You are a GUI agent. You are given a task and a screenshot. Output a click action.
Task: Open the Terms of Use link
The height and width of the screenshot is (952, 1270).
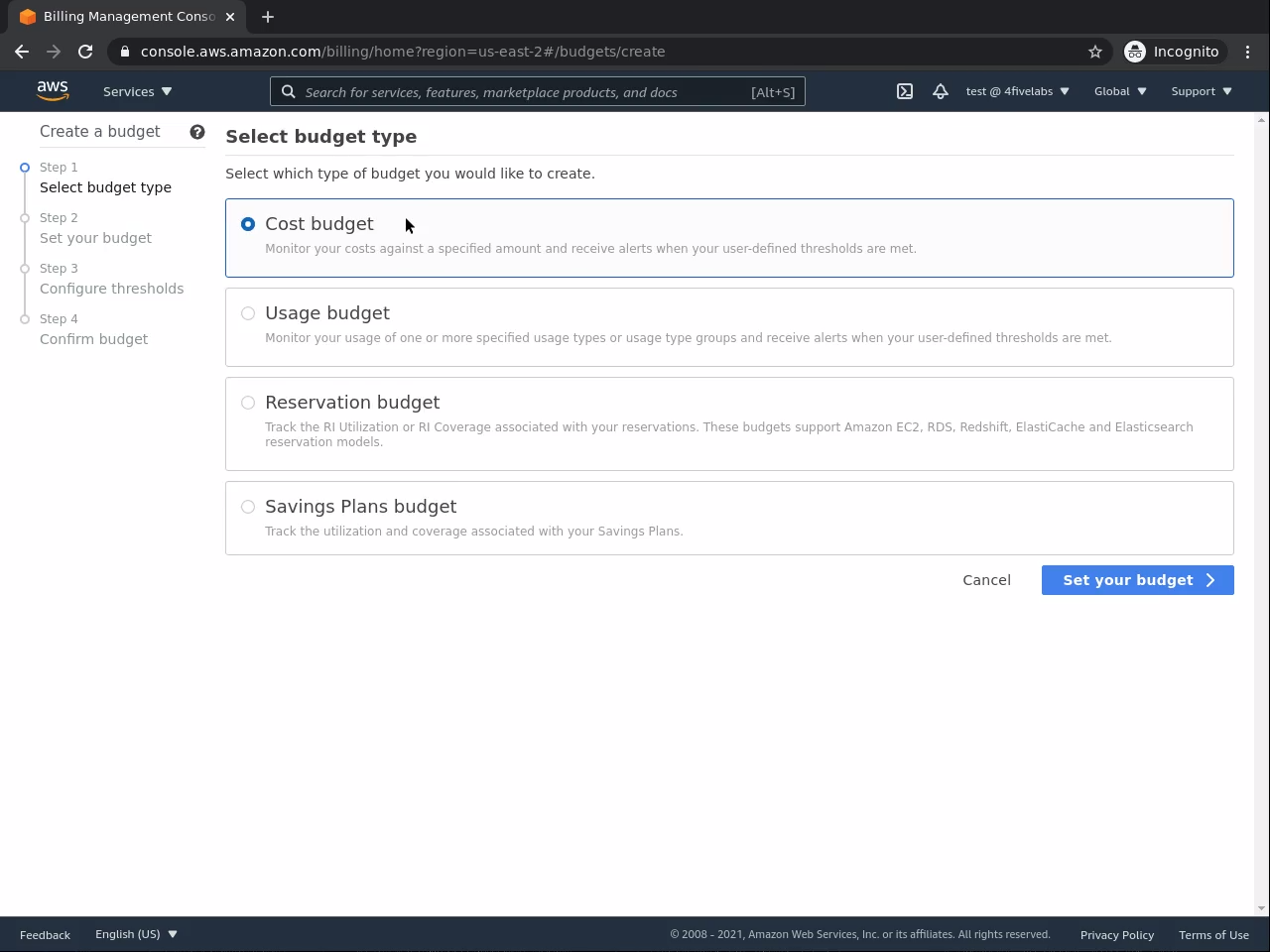(1213, 935)
